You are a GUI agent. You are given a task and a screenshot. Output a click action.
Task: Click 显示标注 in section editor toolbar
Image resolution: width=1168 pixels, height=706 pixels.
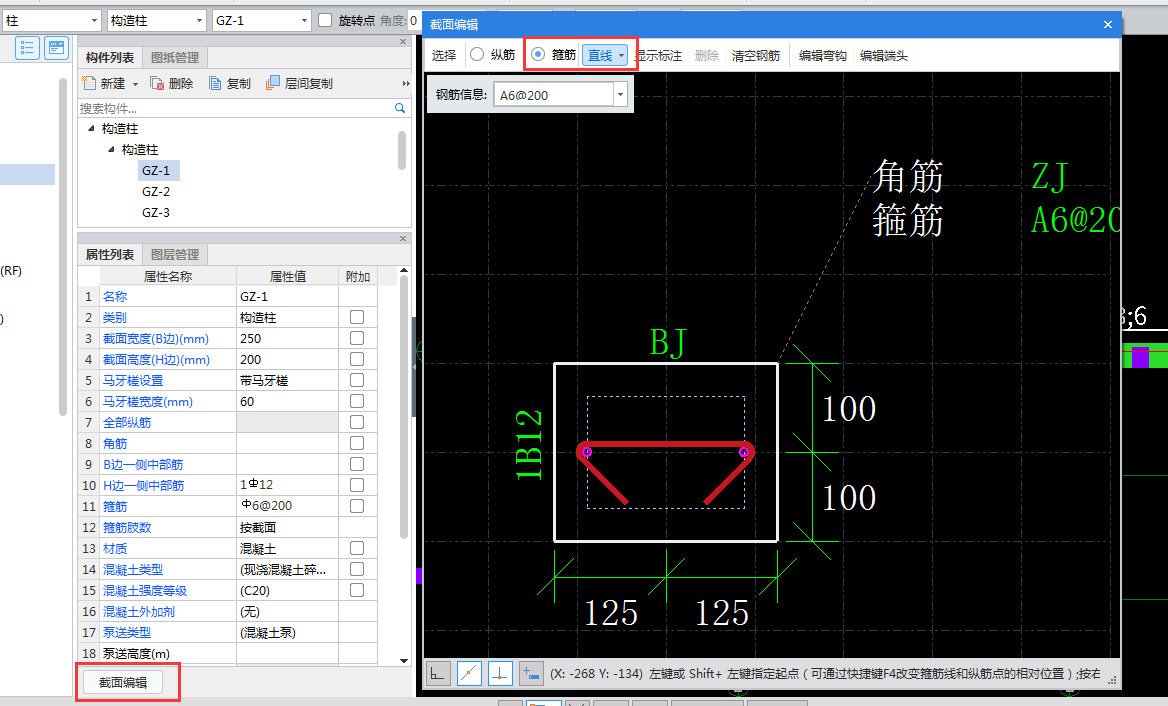coord(658,55)
